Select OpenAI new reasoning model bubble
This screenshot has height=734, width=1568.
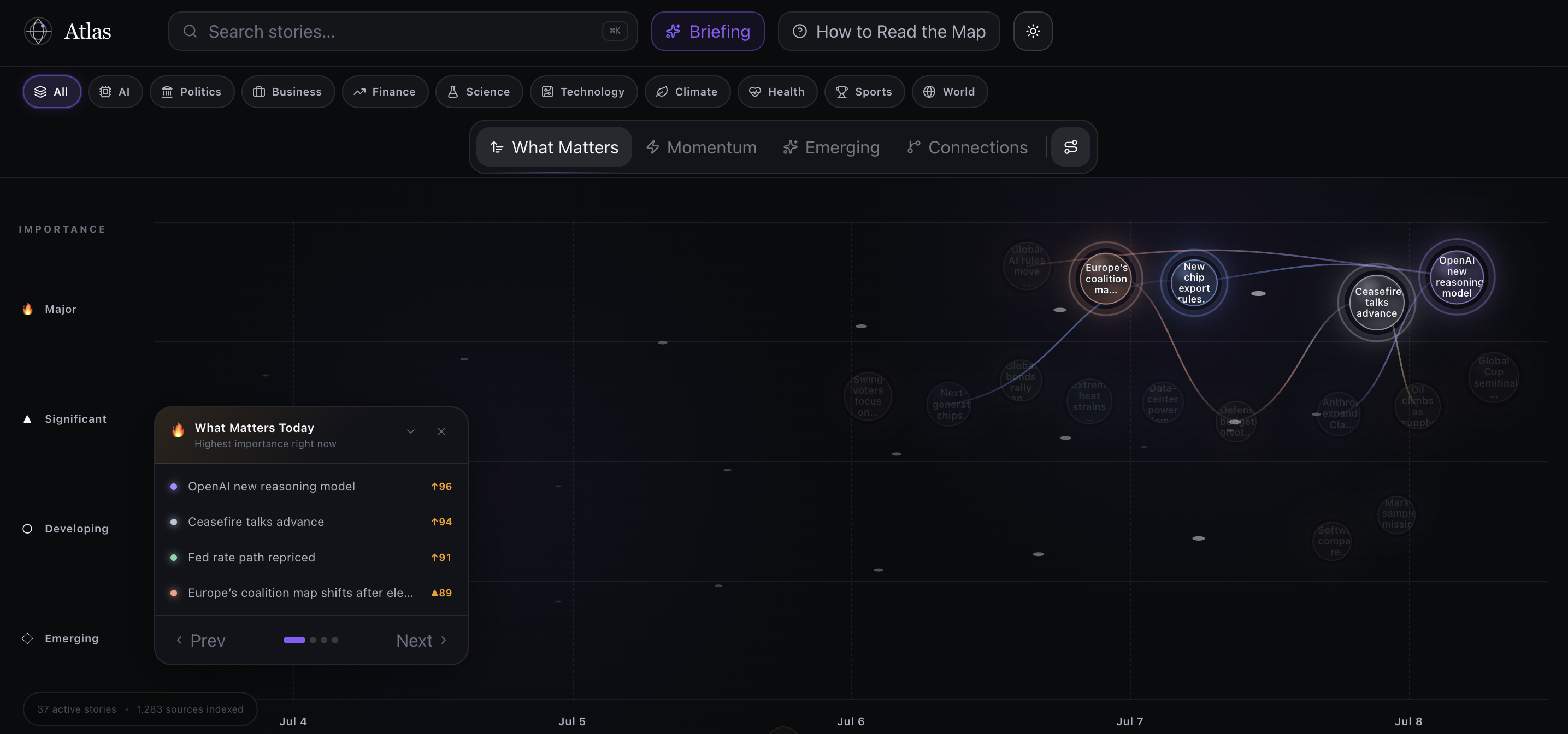click(1457, 277)
